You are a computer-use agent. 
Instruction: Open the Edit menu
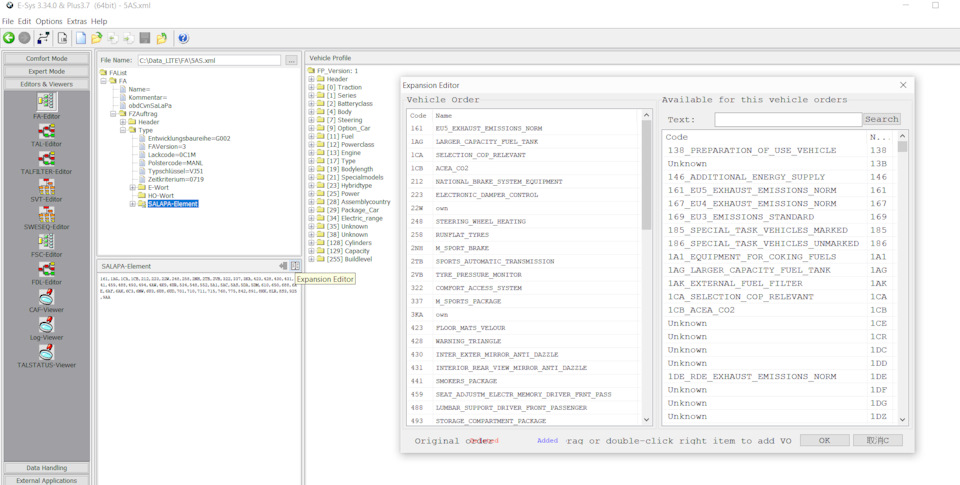(x=24, y=21)
